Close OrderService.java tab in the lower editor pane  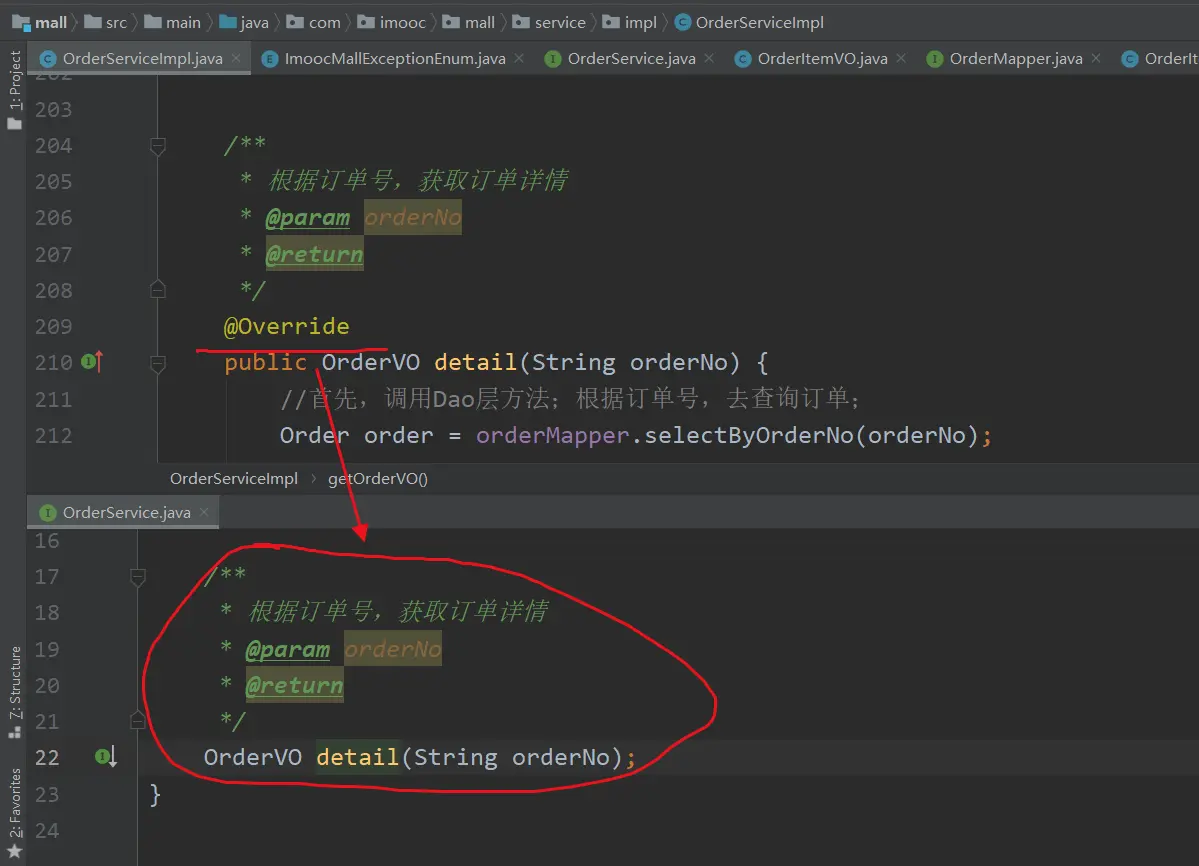coord(205,512)
